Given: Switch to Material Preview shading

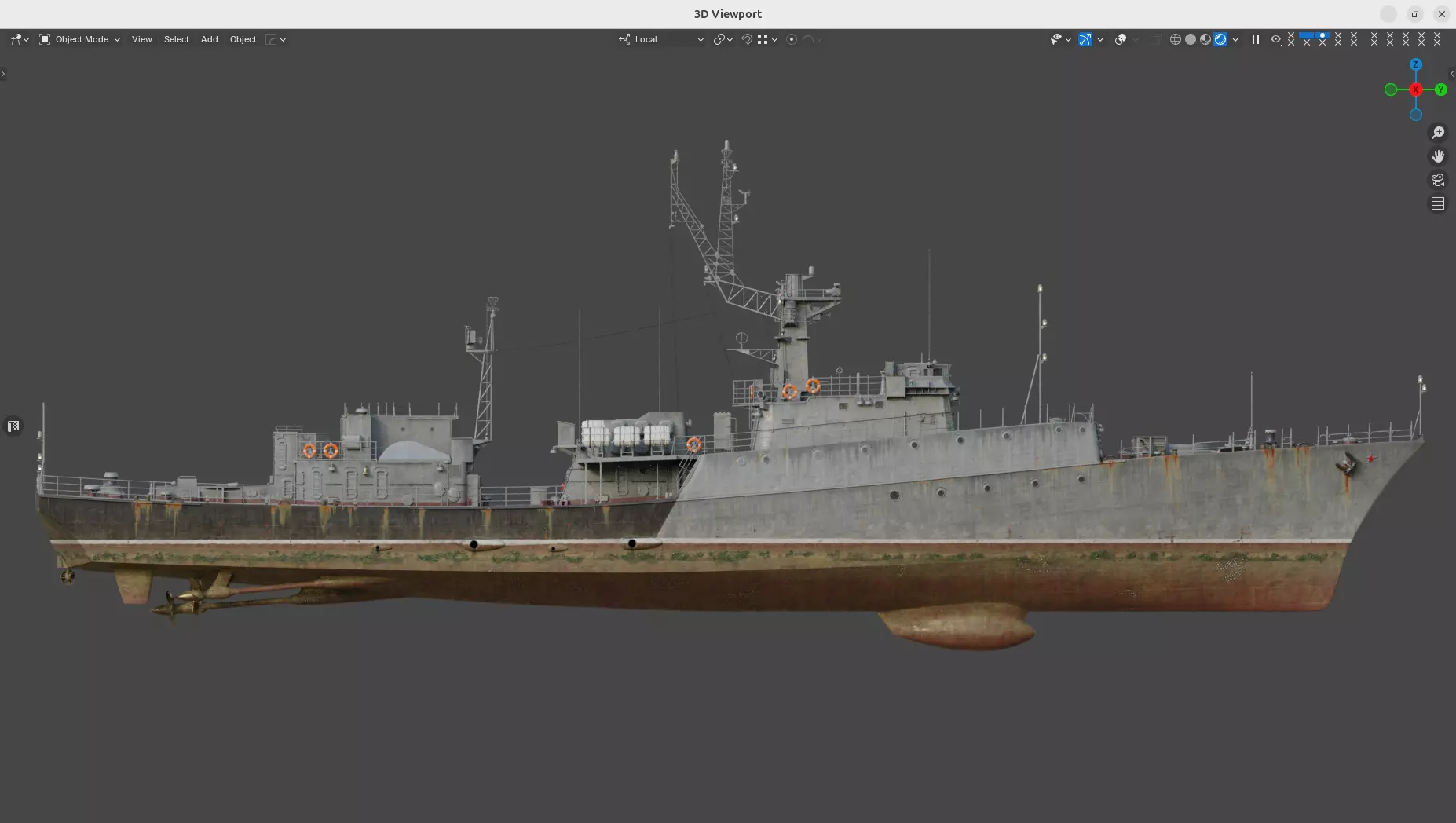Looking at the screenshot, I should 1205,39.
